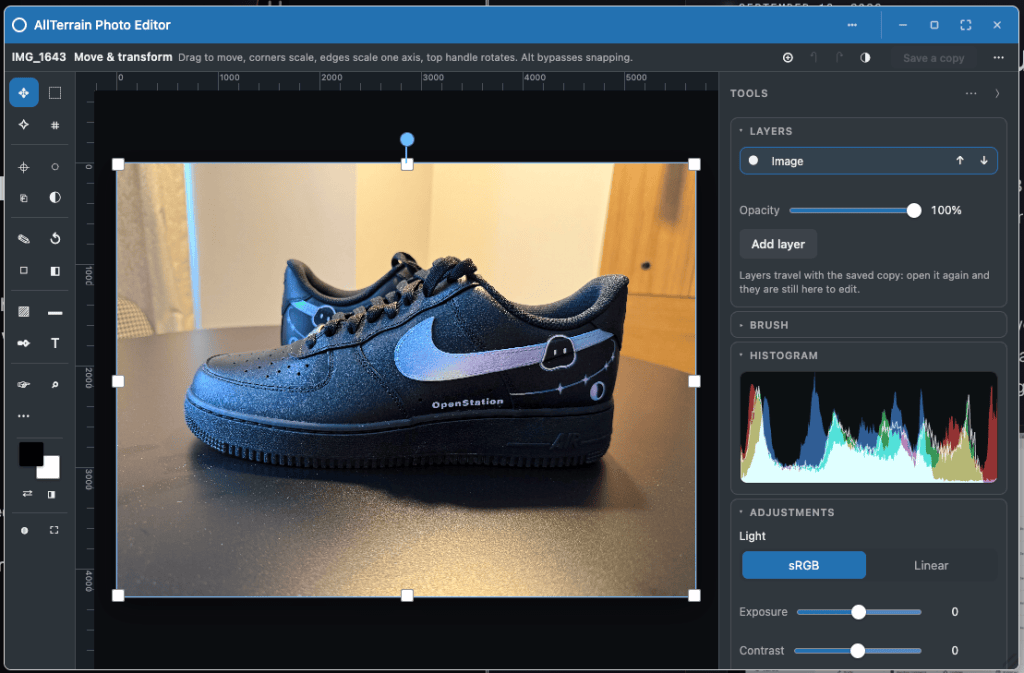The image size is (1024, 673).
Task: Click the 100% opacity value
Action: coord(946,210)
